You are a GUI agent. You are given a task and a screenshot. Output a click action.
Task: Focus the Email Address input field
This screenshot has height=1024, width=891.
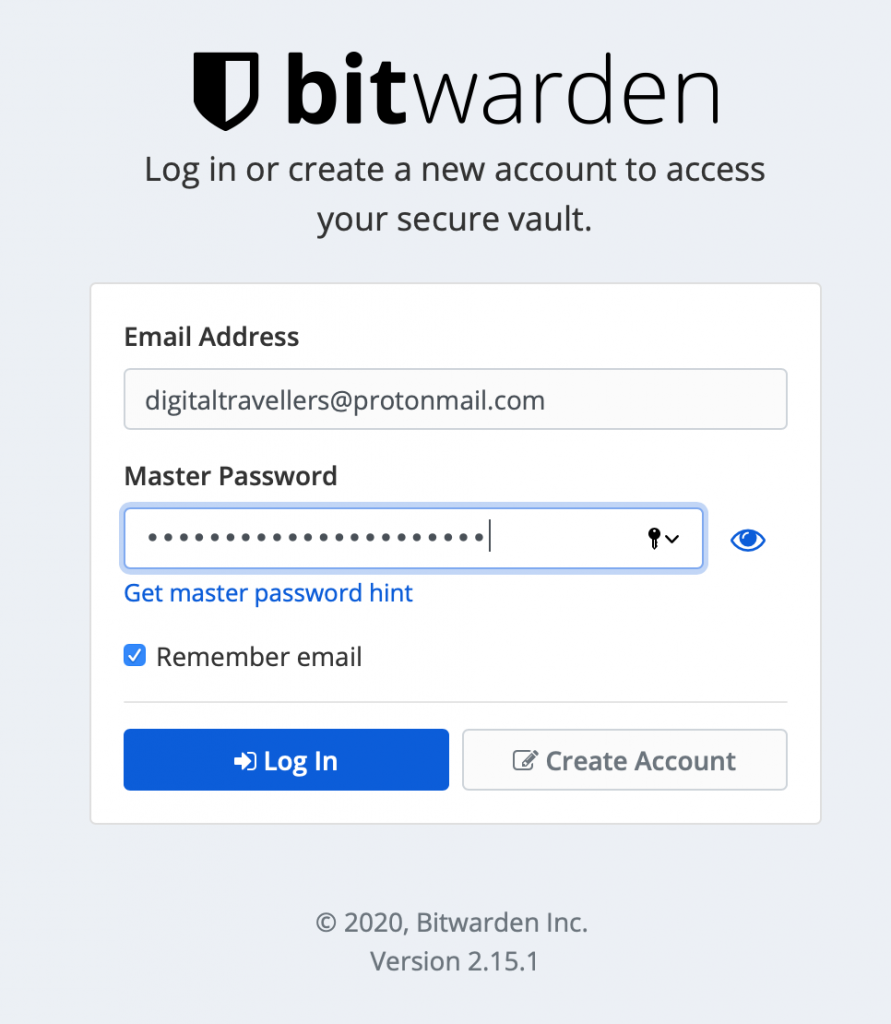point(455,400)
